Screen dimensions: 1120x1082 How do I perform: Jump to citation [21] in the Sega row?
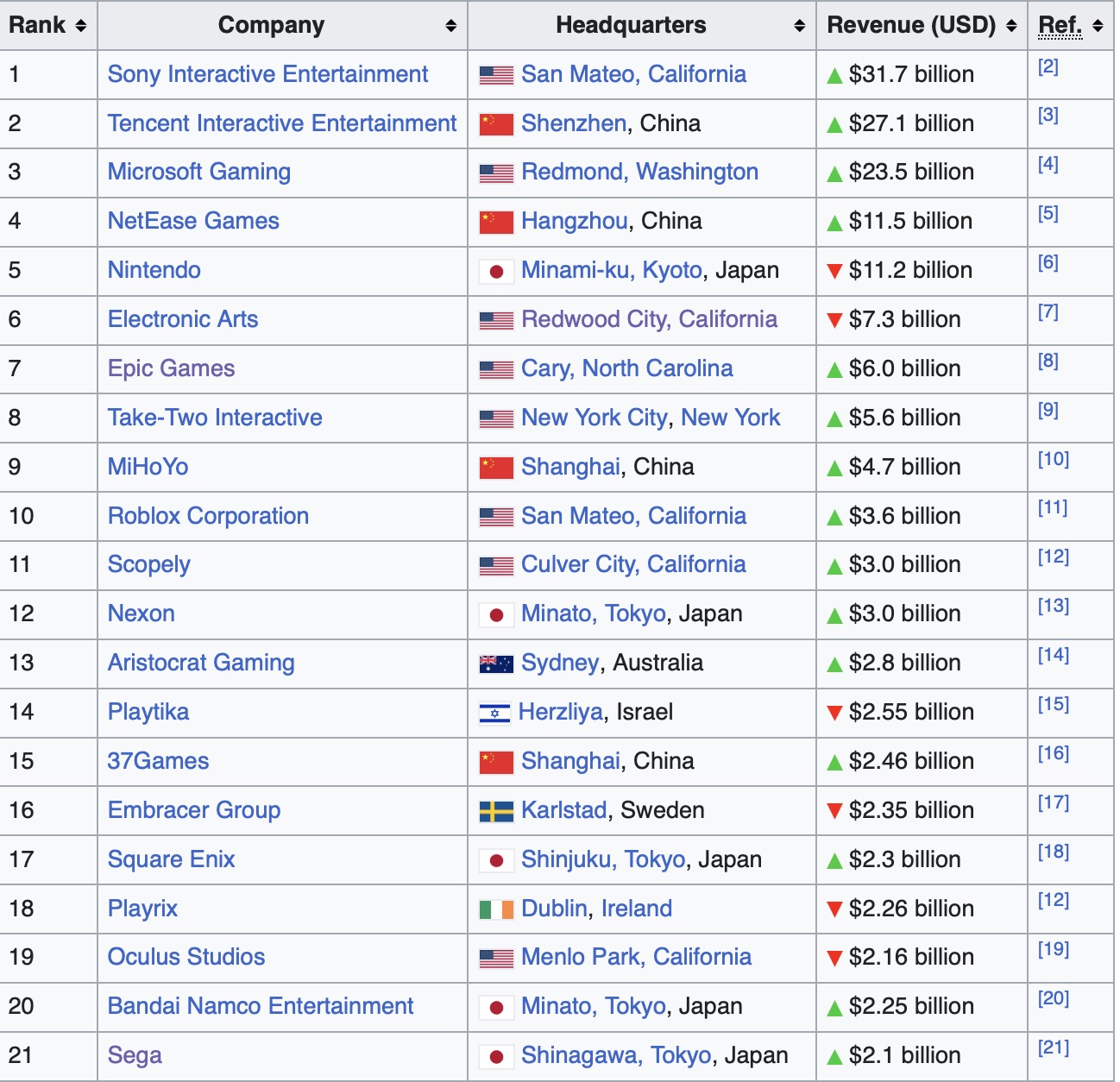(1054, 1048)
